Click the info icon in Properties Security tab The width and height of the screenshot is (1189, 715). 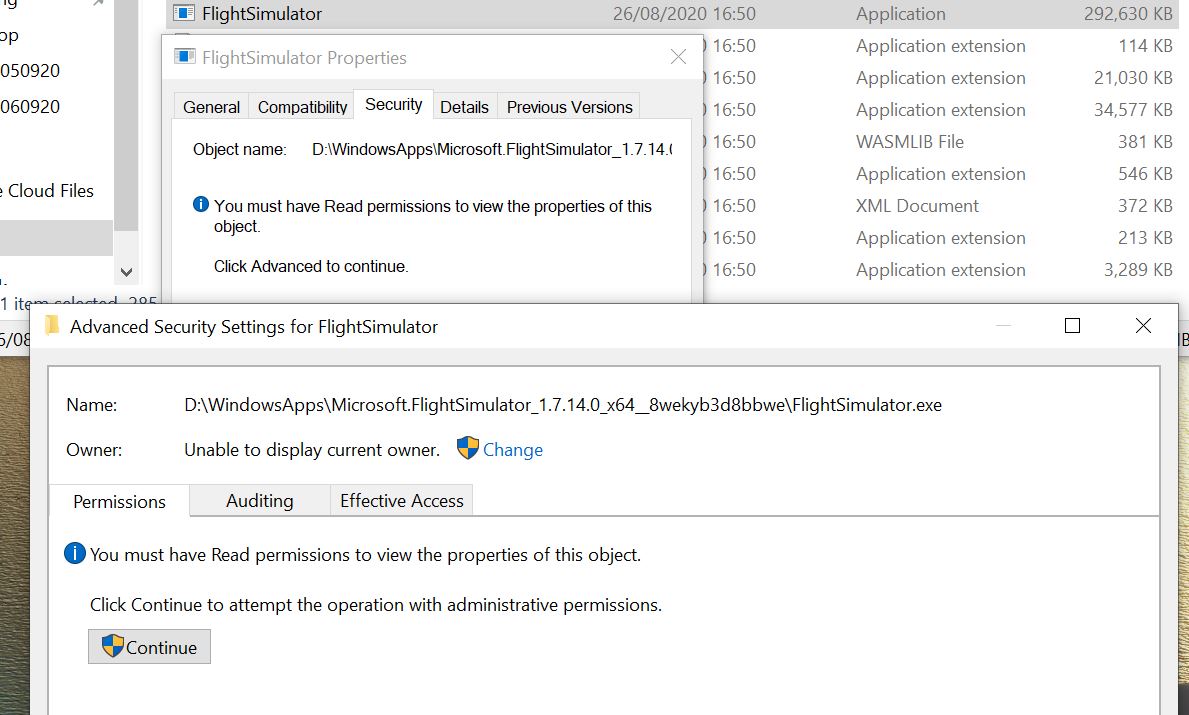point(201,206)
